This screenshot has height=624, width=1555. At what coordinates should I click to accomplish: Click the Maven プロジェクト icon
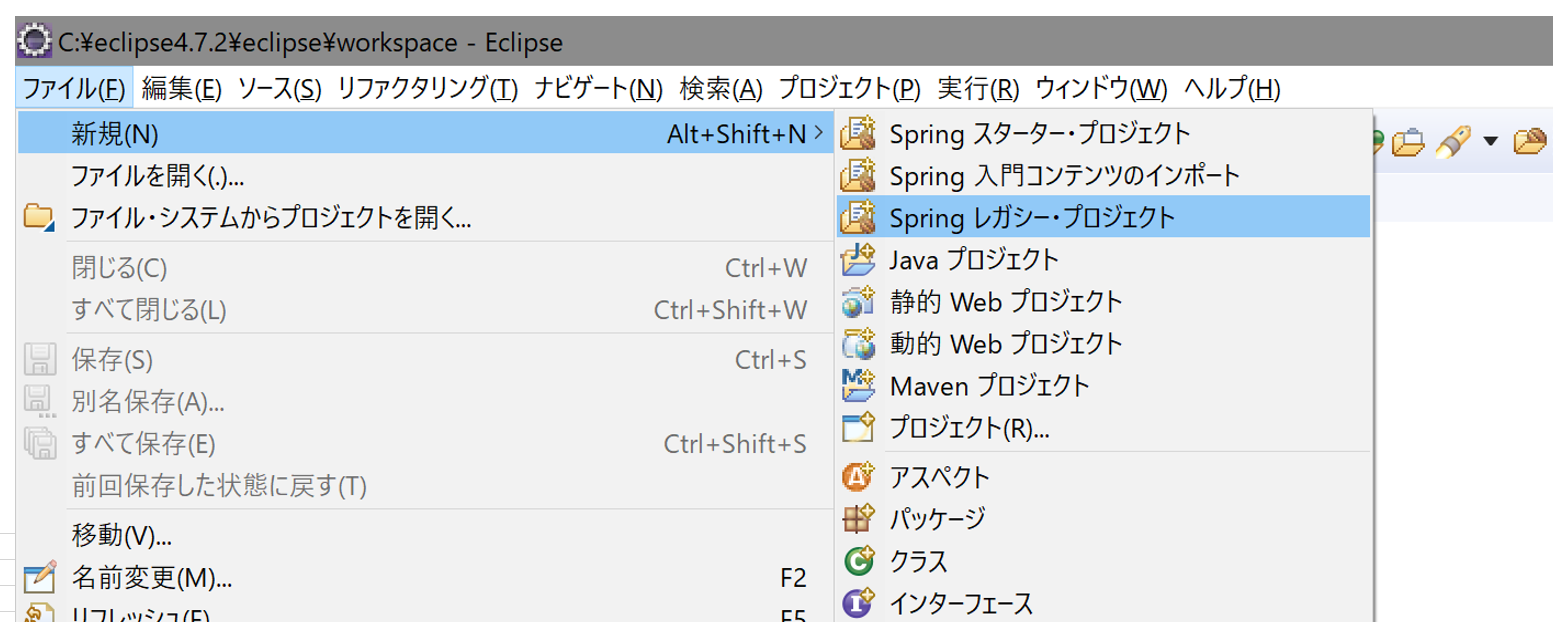pos(858,384)
